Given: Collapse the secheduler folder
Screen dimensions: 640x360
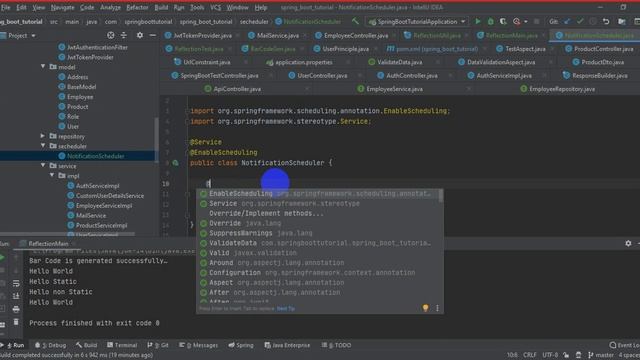Looking at the screenshot, I should click(43, 145).
